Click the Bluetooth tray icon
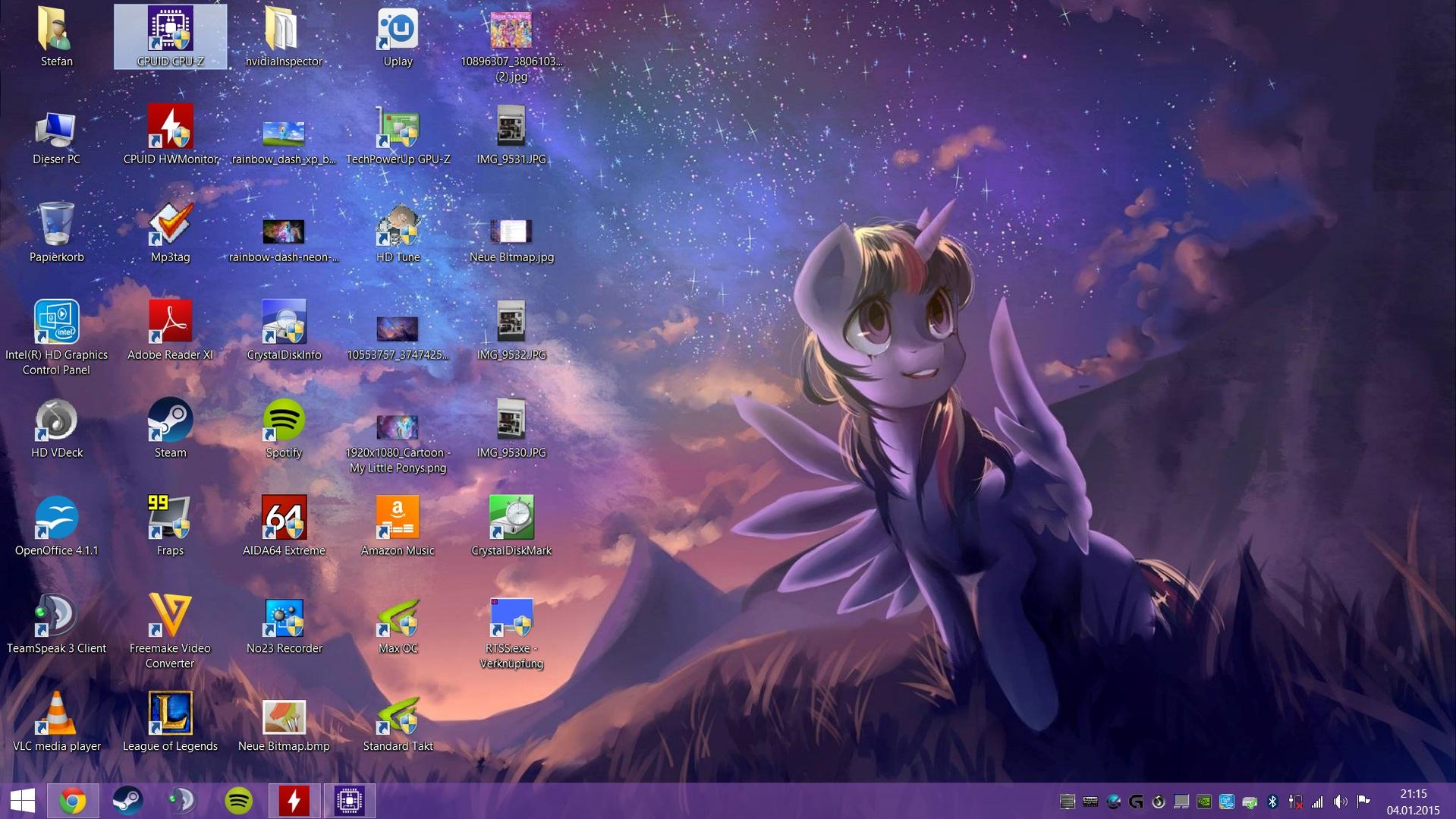The image size is (1456, 819). 1272,802
